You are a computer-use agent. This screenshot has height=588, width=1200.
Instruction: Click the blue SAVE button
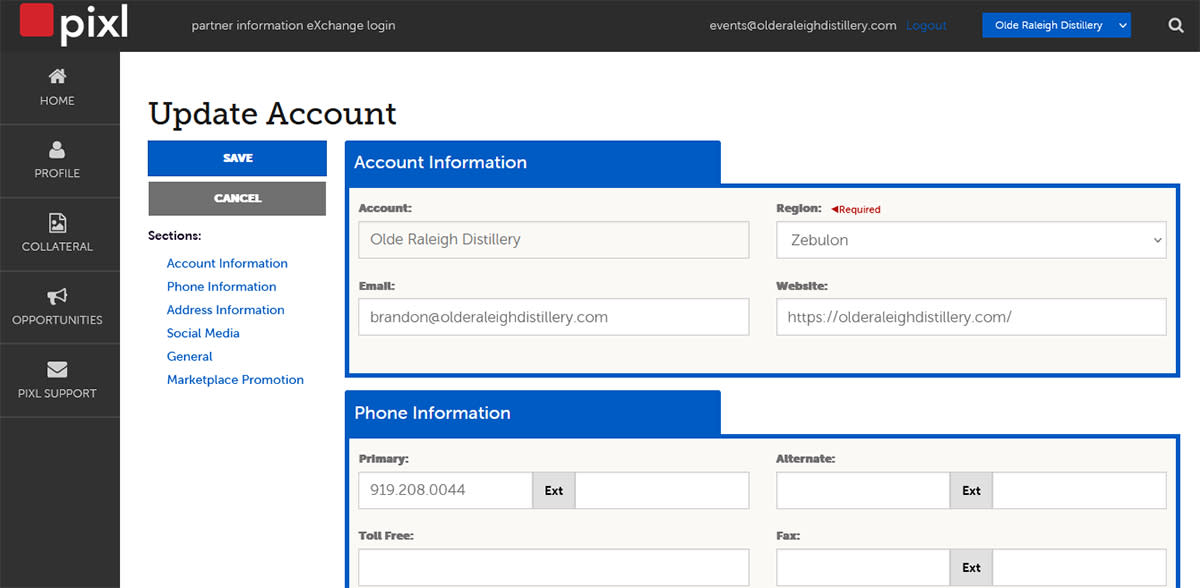point(237,158)
